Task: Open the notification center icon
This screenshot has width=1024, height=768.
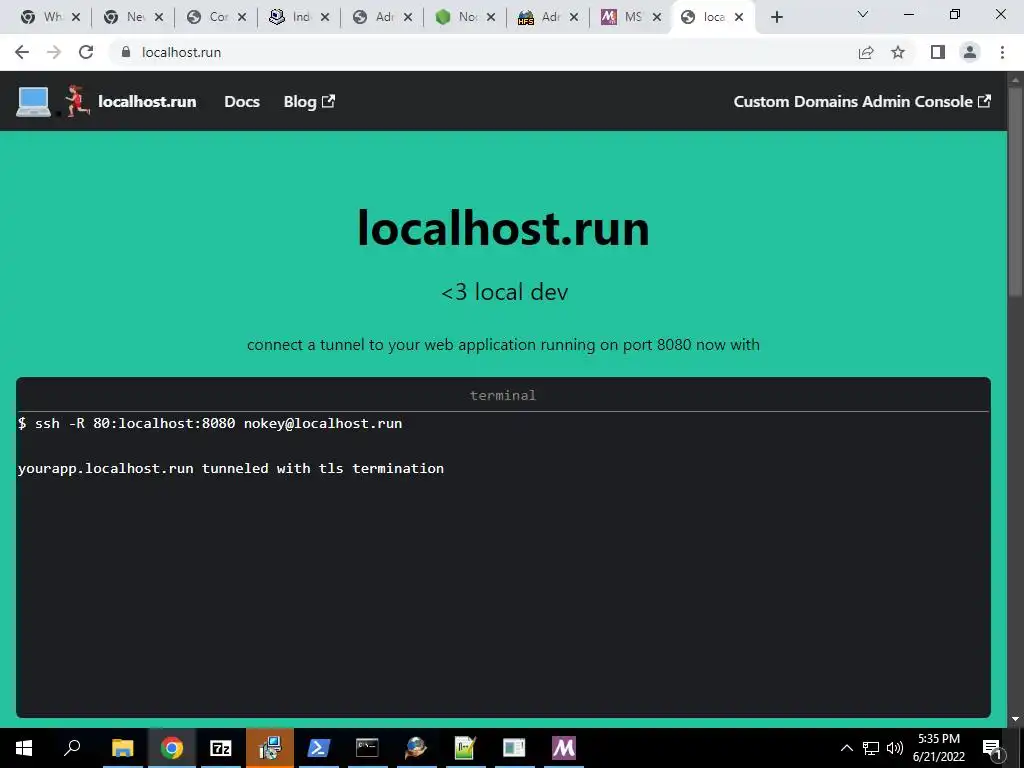Action: (993, 748)
